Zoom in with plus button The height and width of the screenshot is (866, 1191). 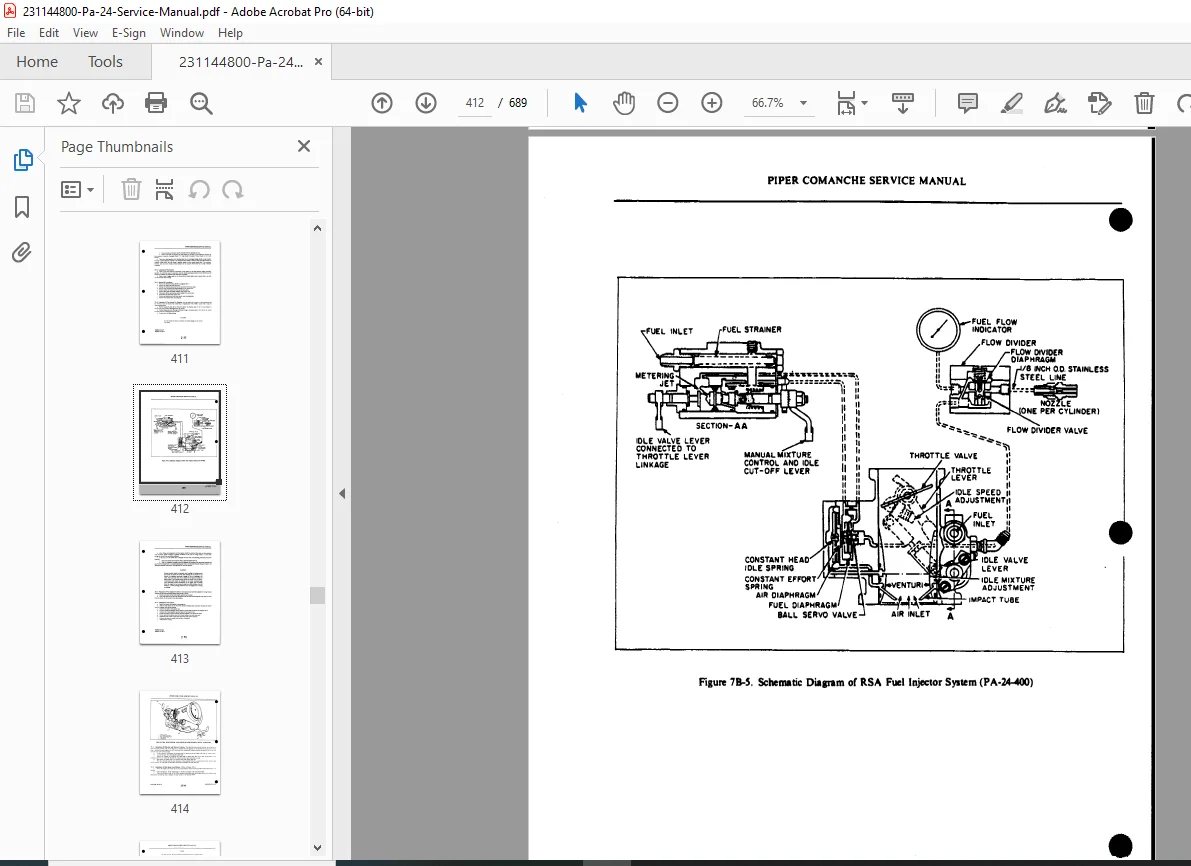click(712, 103)
